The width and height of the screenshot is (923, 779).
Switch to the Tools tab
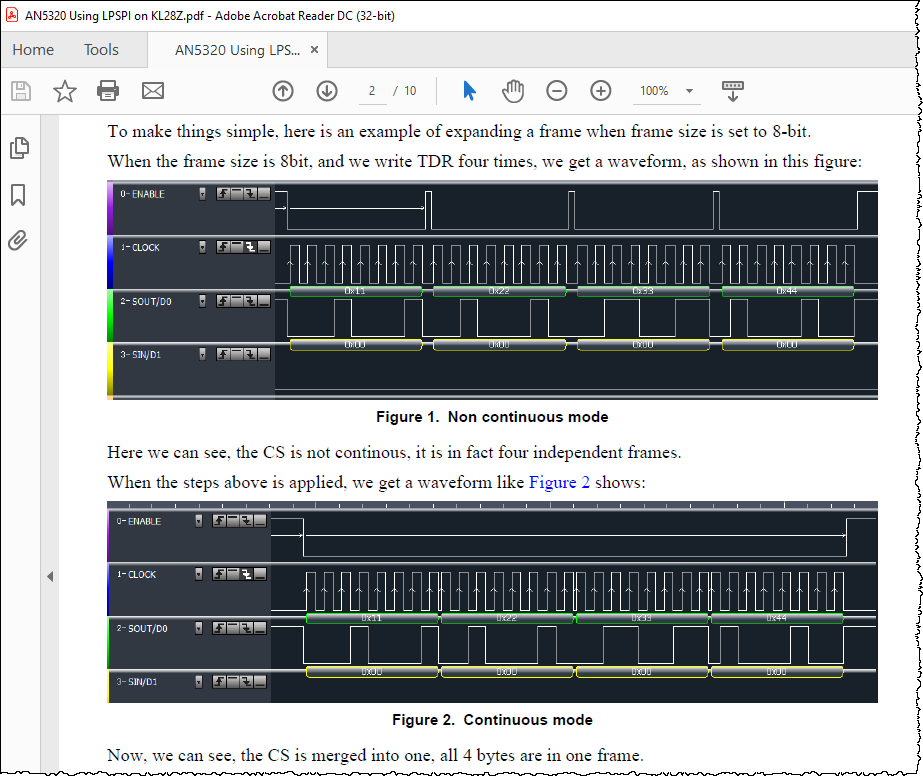101,50
